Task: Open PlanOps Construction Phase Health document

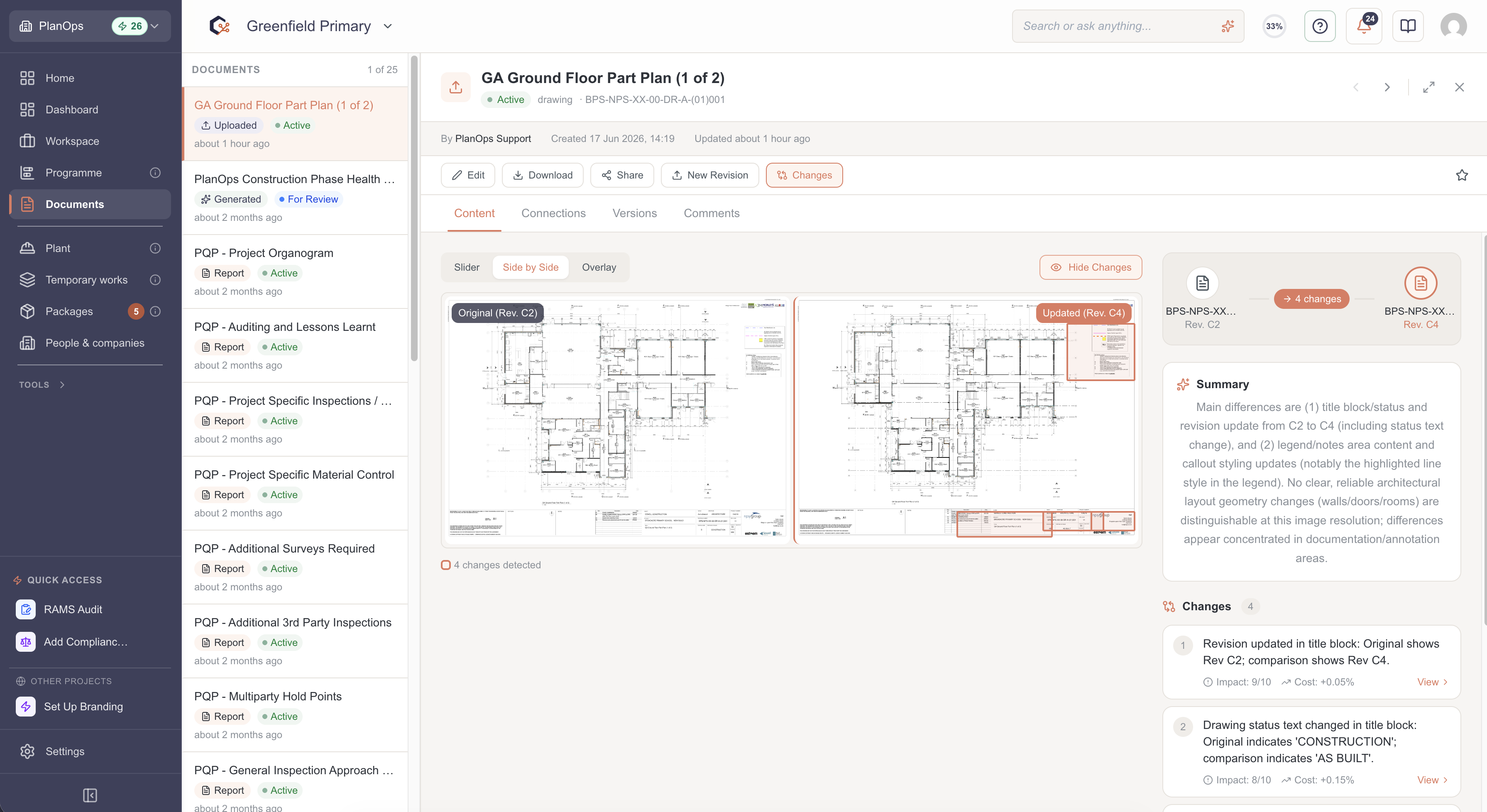Action: click(295, 197)
